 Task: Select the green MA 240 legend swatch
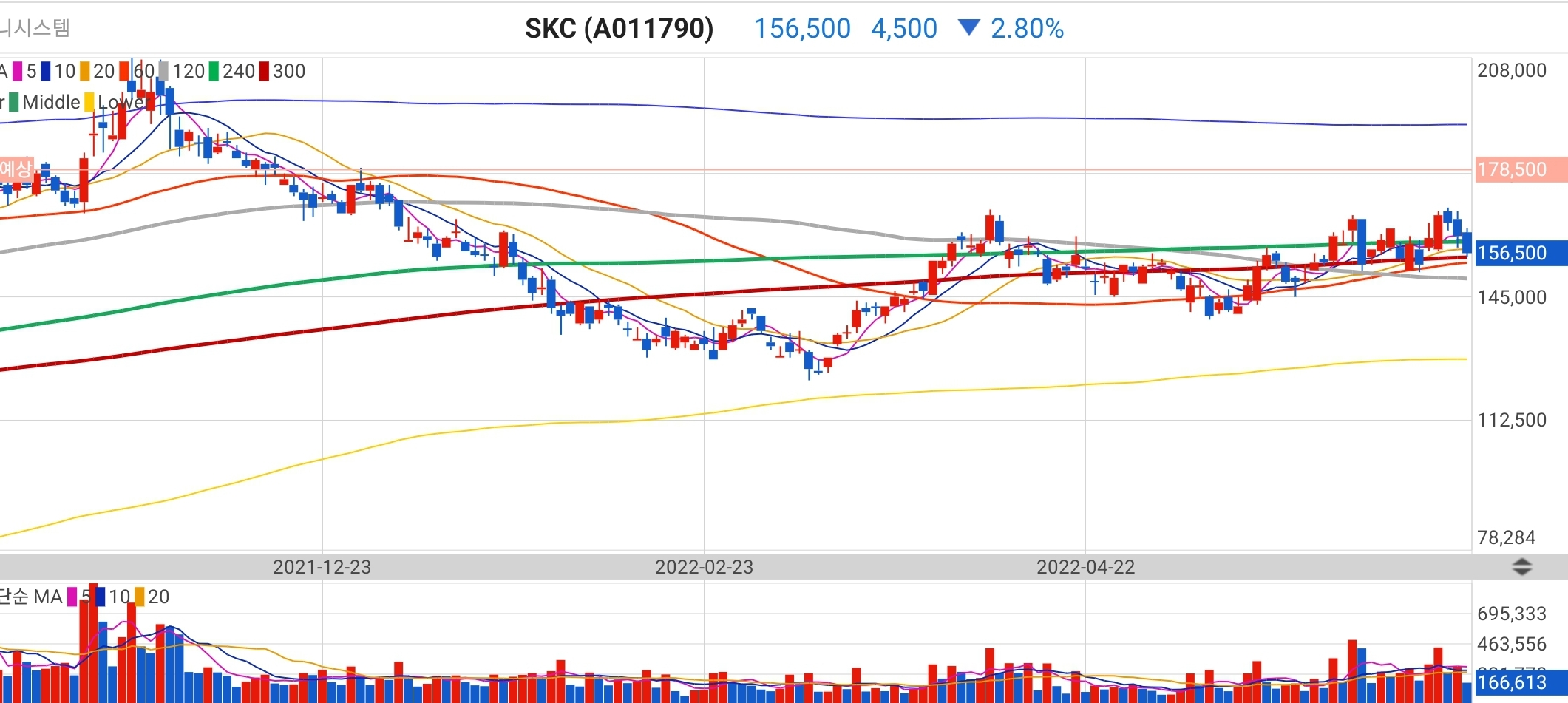214,71
